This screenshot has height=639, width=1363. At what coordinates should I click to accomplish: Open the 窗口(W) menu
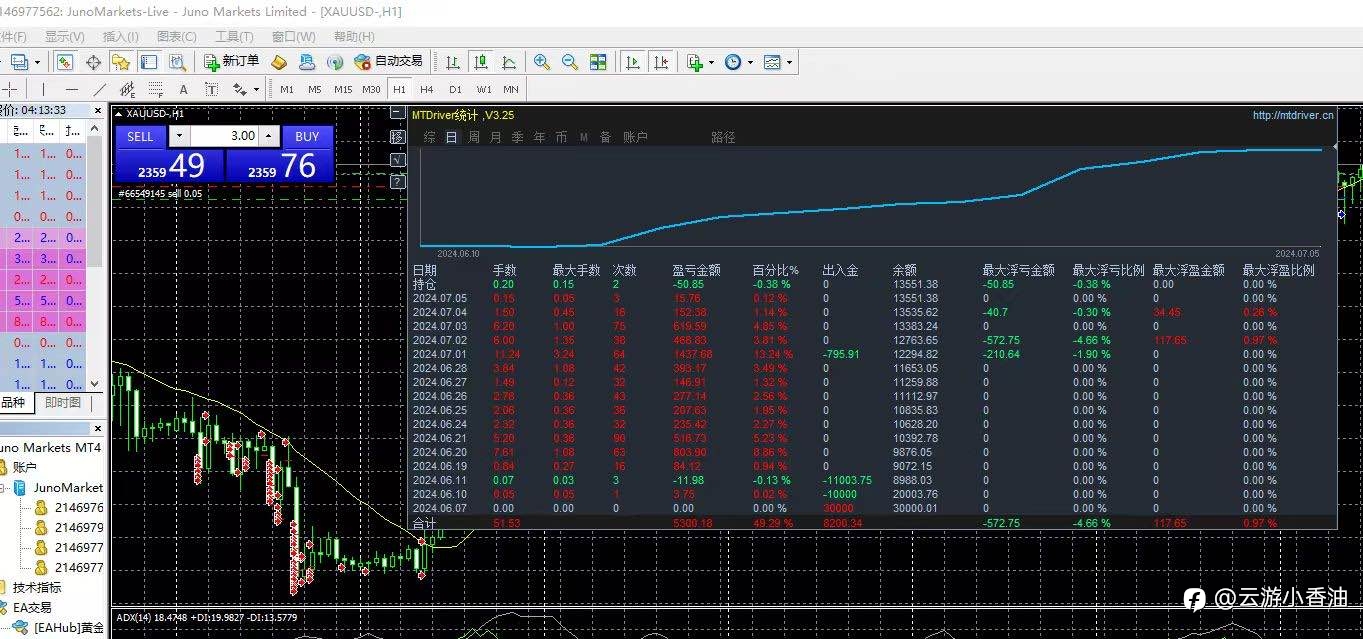click(293, 37)
